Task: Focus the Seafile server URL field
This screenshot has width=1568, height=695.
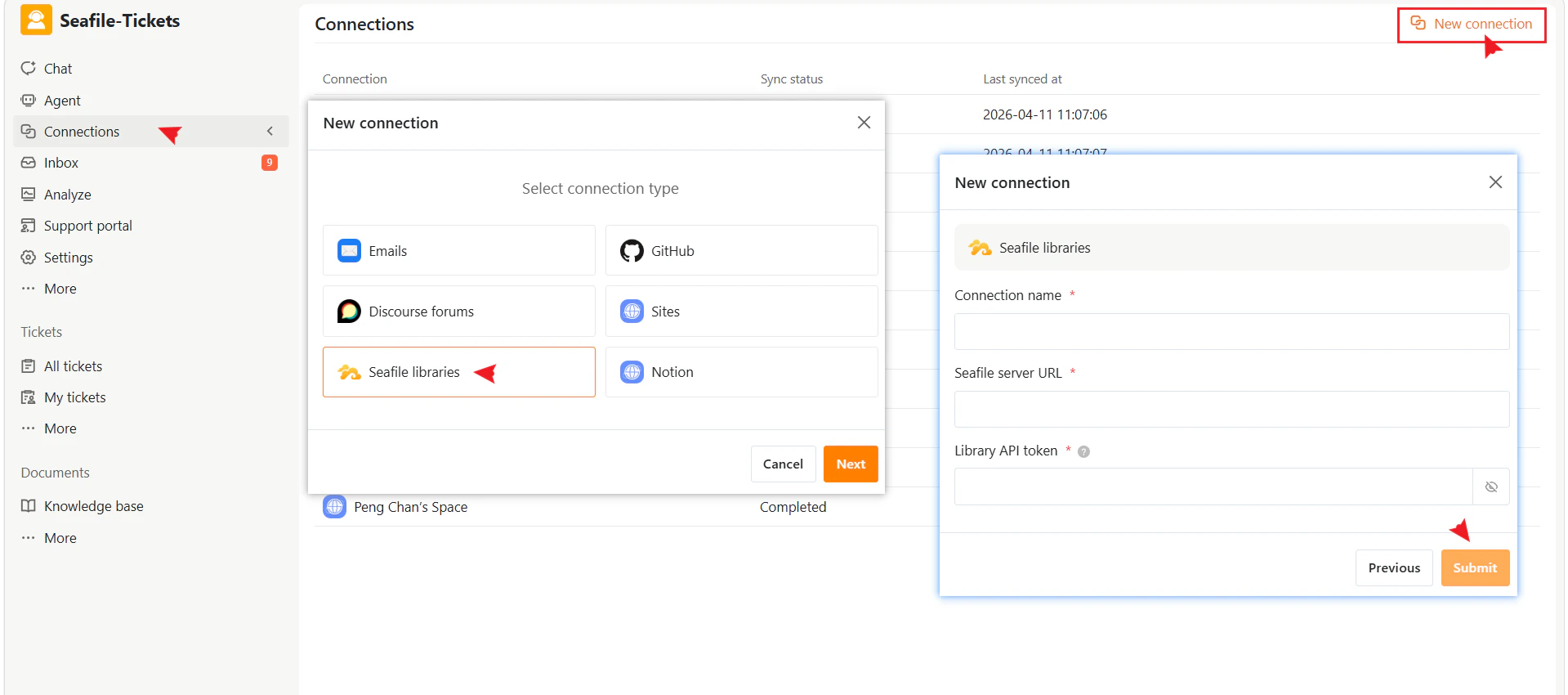Action: click(1231, 409)
